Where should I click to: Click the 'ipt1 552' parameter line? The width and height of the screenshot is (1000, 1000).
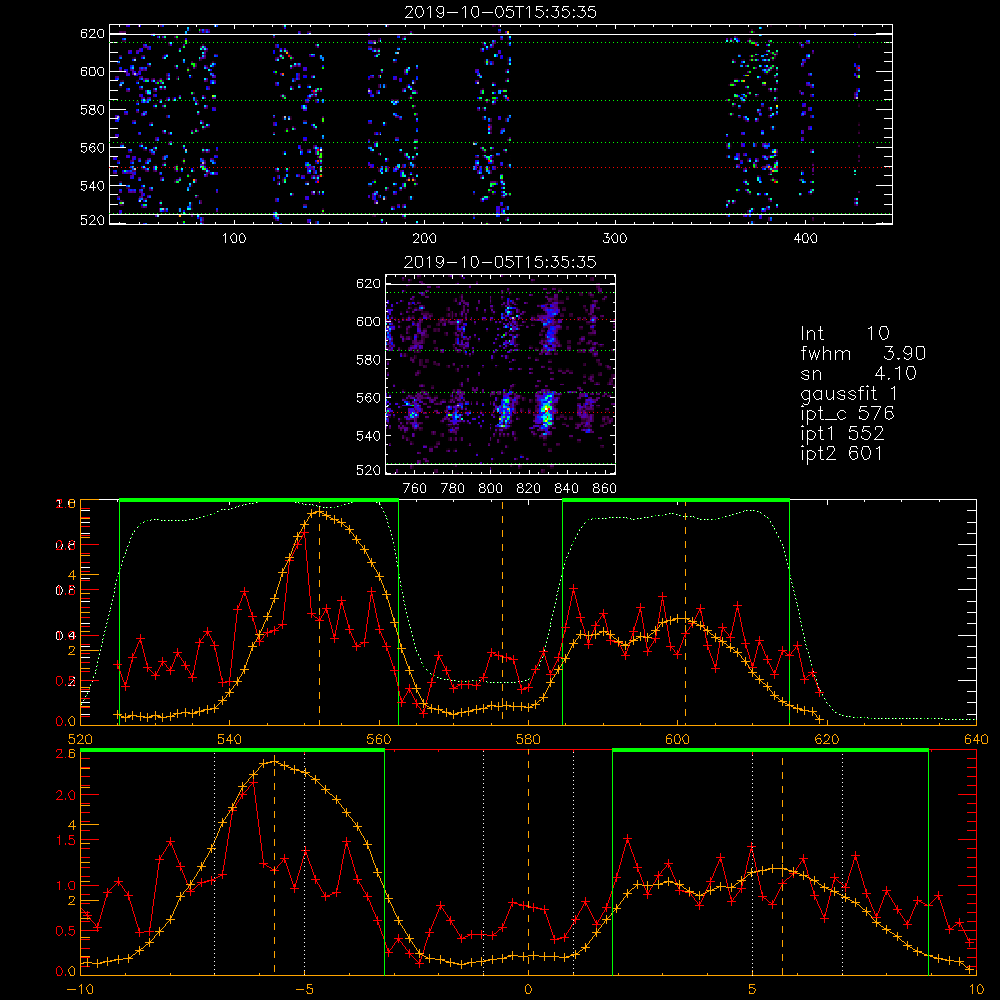842,434
